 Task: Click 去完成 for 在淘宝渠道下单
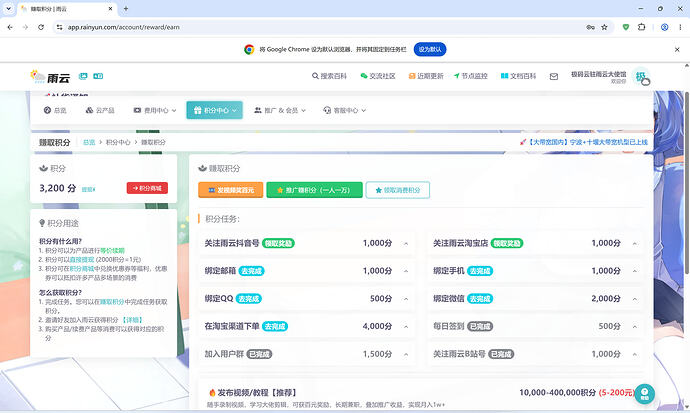click(x=275, y=326)
